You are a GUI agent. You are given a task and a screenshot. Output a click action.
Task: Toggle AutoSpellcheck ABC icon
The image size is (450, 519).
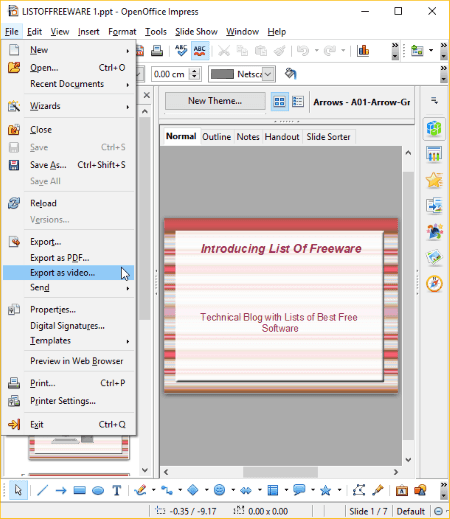200,51
